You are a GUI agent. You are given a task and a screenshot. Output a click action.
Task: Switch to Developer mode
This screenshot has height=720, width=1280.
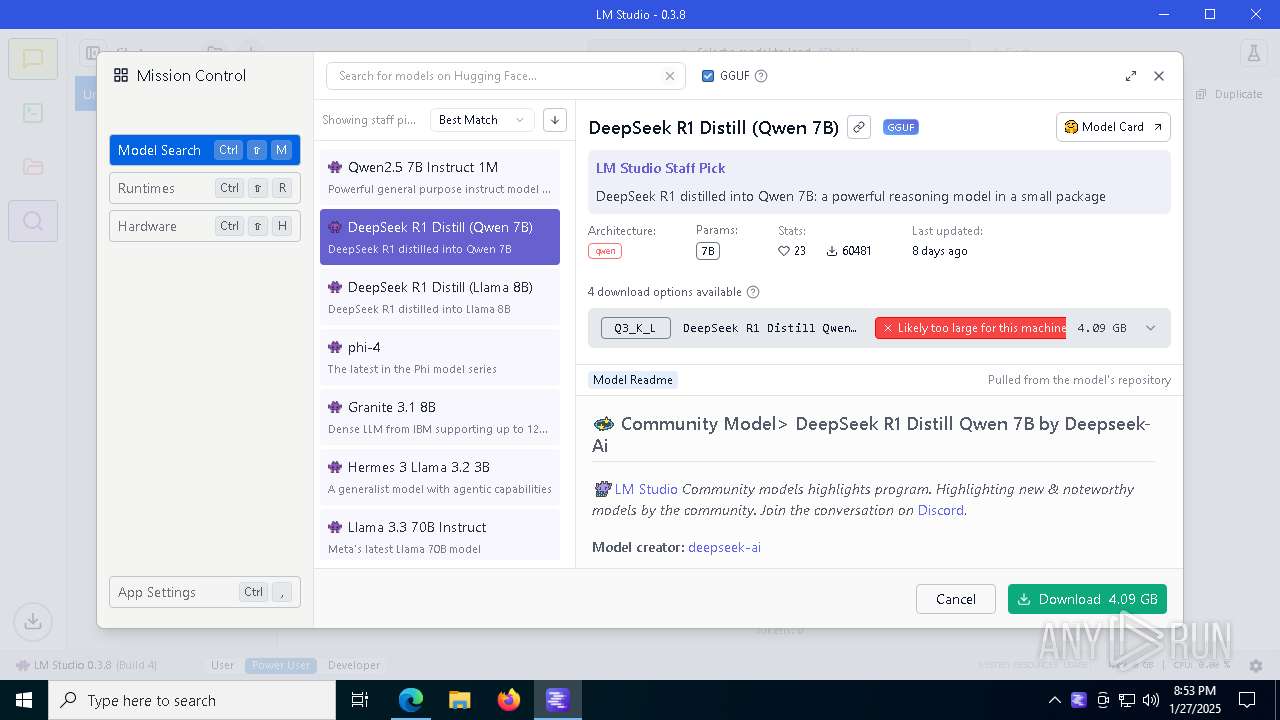pos(354,665)
